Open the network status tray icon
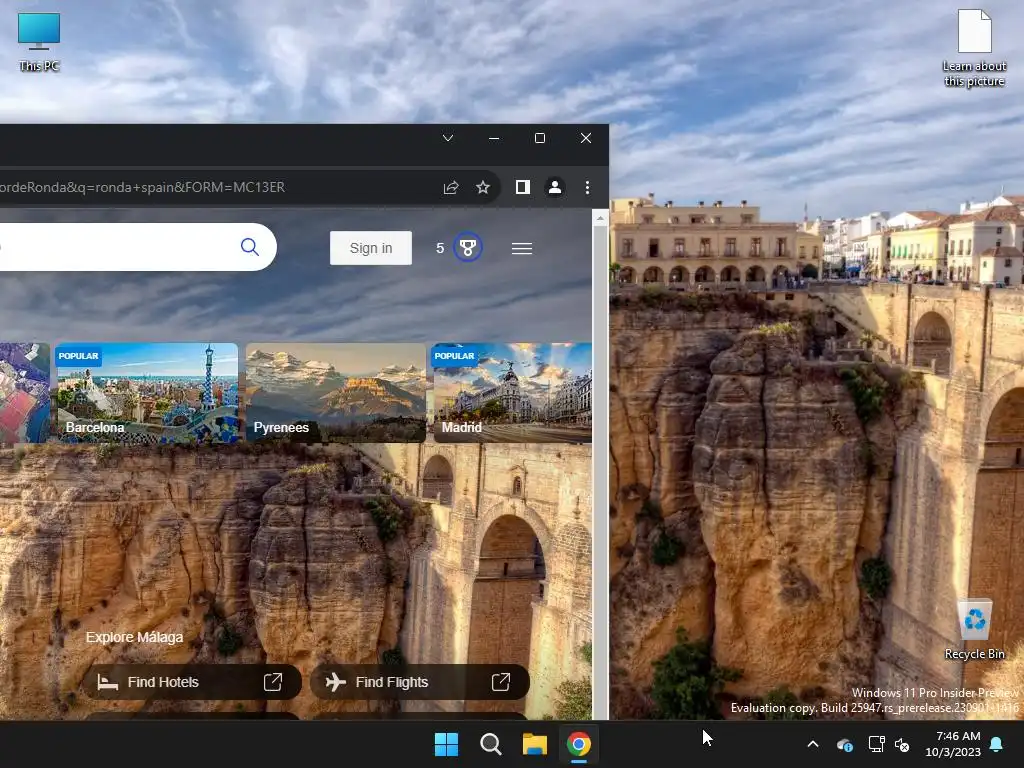Image resolution: width=1024 pixels, height=768 pixels. 876,744
